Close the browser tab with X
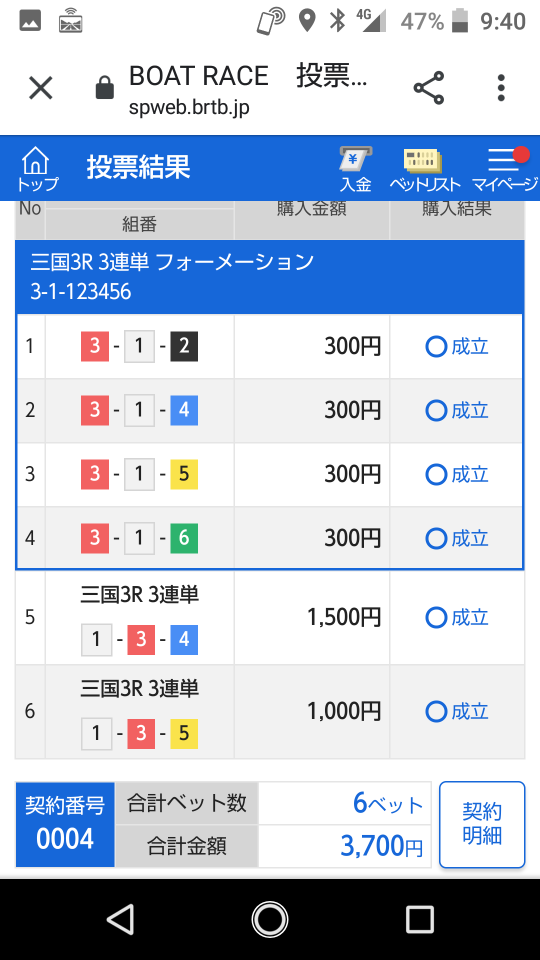 [41, 88]
